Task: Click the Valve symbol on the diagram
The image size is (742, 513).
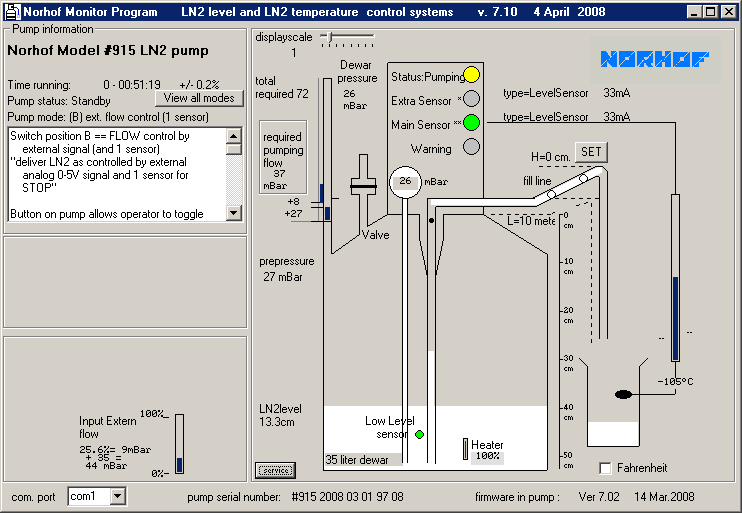Action: (x=363, y=186)
